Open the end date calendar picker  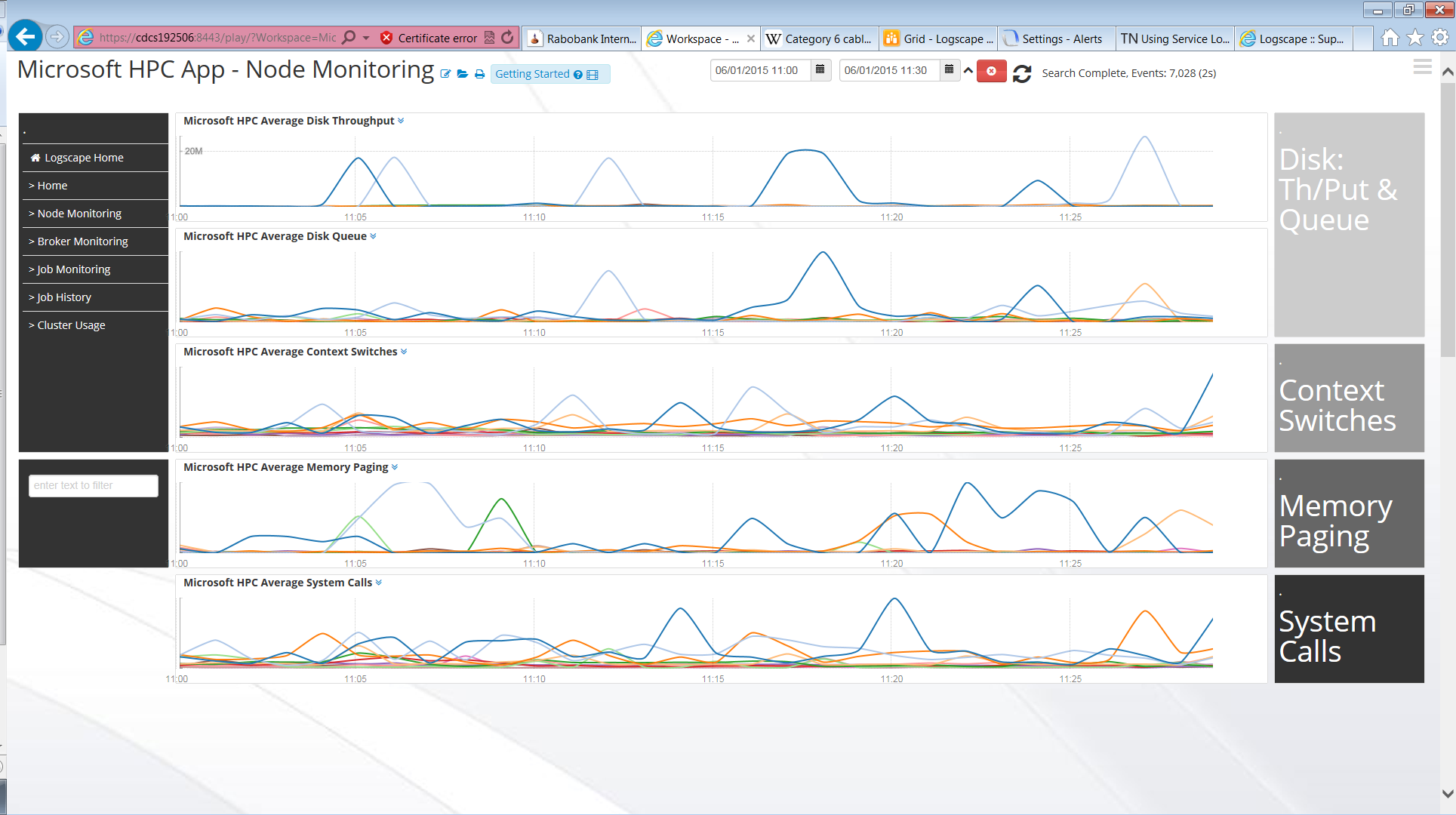950,70
